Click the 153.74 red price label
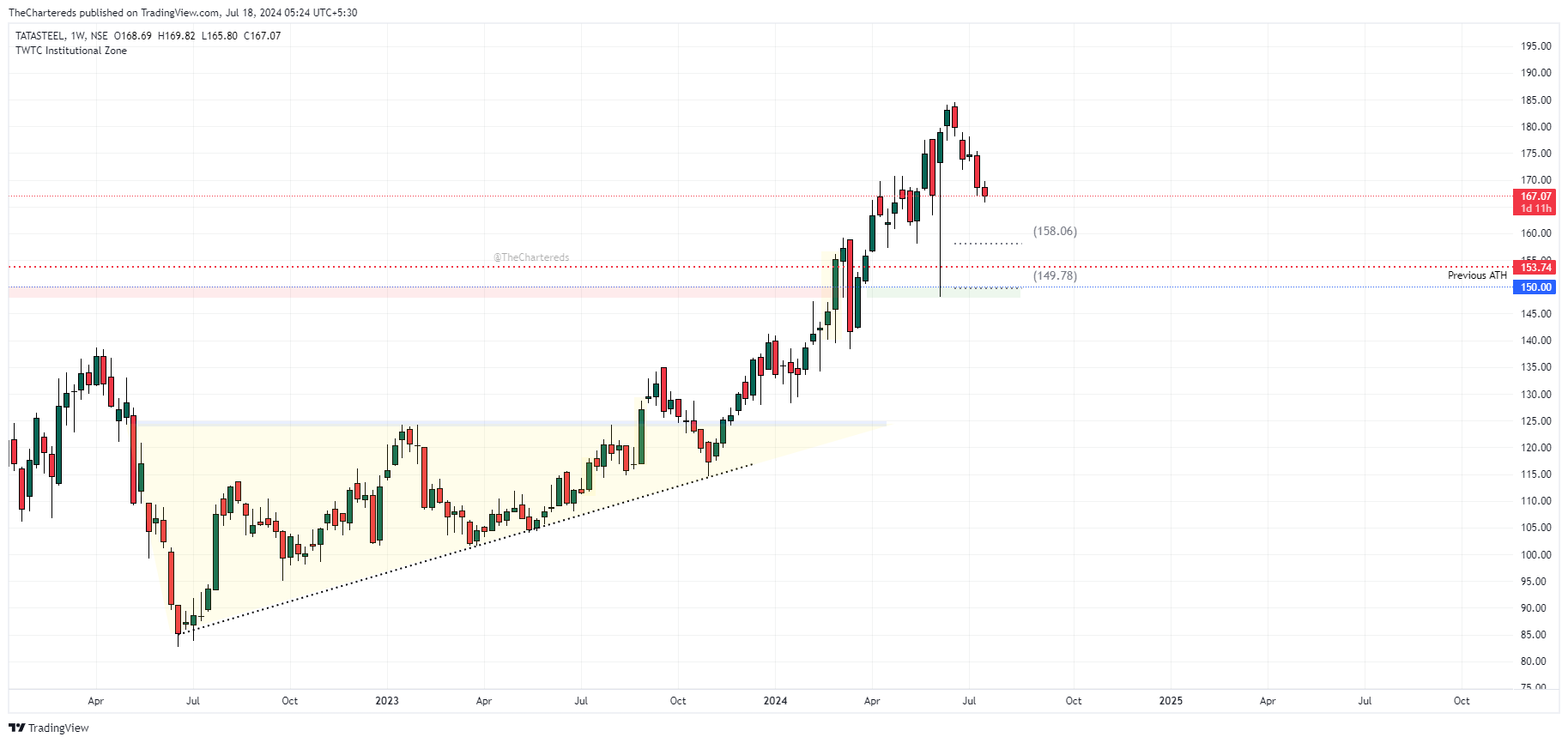 pyautogui.click(x=1536, y=268)
